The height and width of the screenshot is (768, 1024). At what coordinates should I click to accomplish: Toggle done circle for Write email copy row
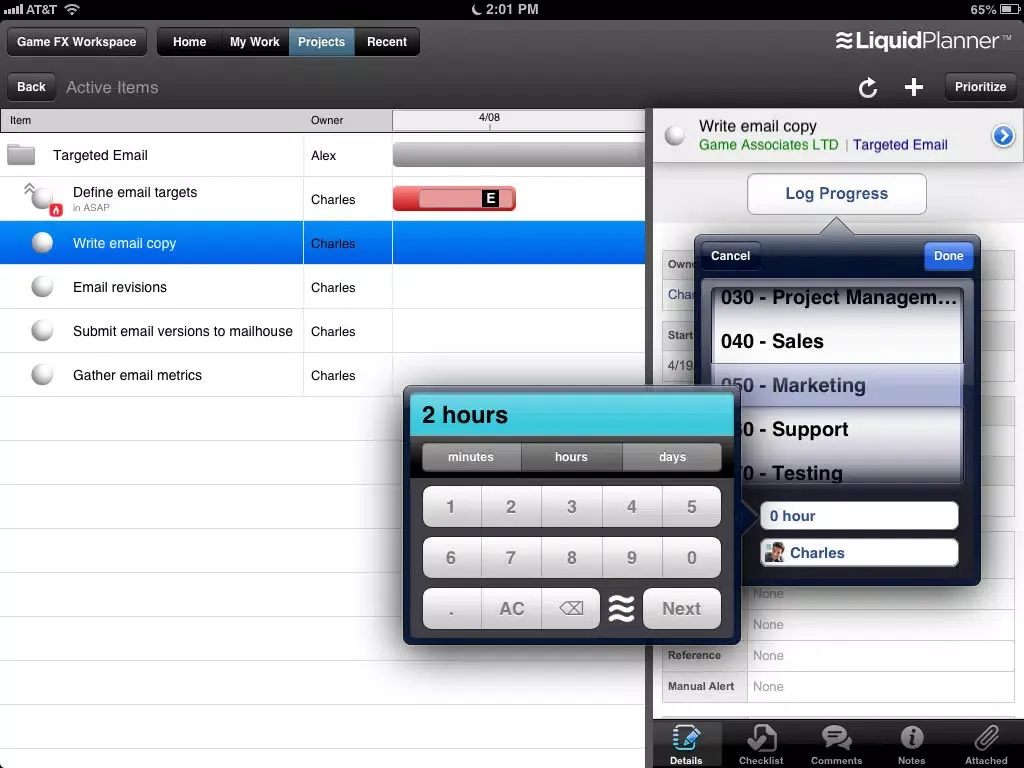point(42,242)
